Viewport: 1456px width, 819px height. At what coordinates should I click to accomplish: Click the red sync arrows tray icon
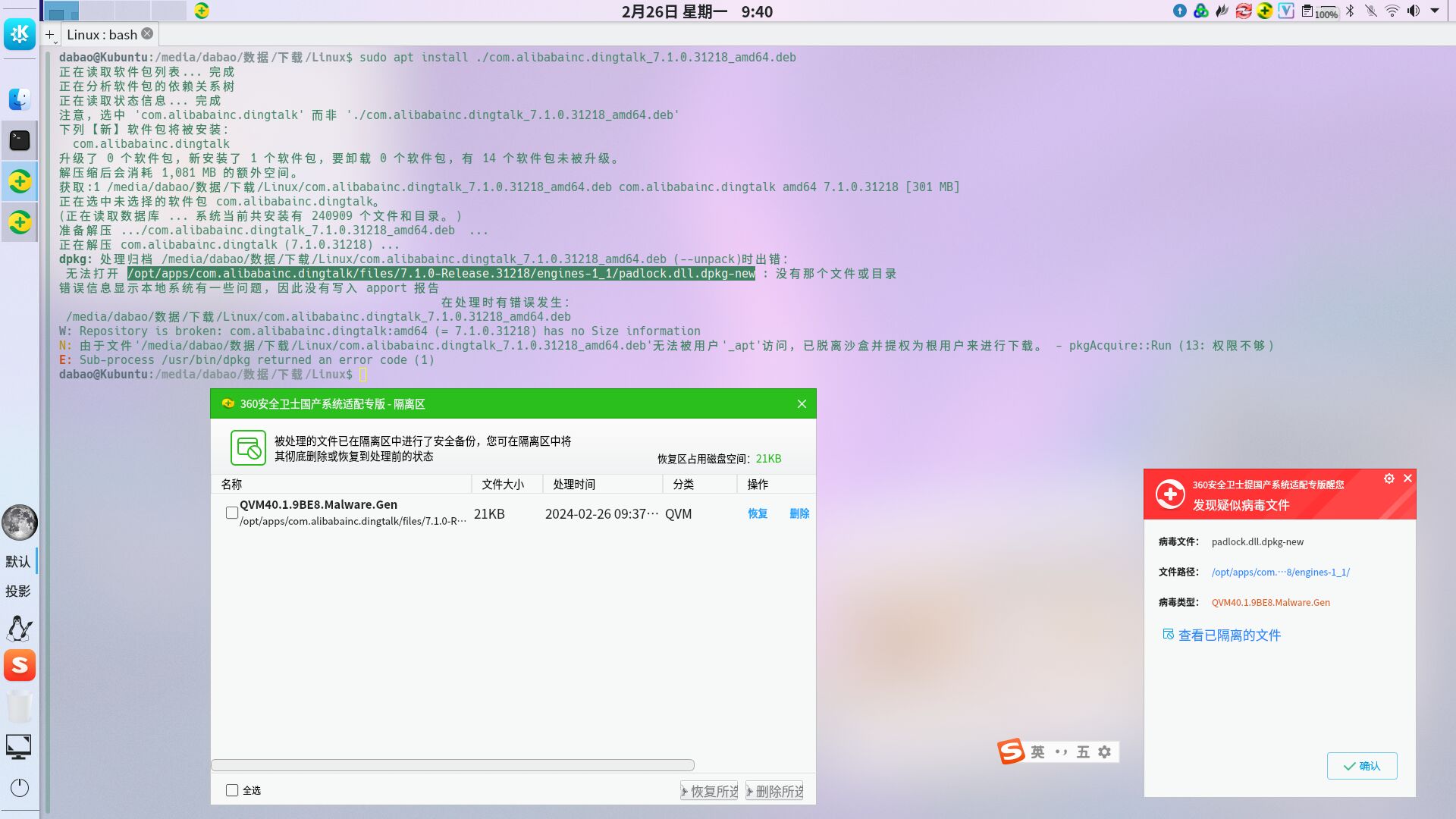[1244, 11]
